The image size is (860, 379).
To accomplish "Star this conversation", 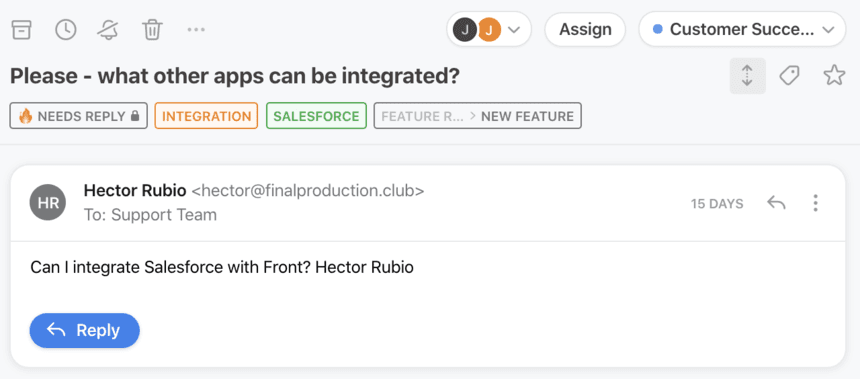I will click(834, 75).
